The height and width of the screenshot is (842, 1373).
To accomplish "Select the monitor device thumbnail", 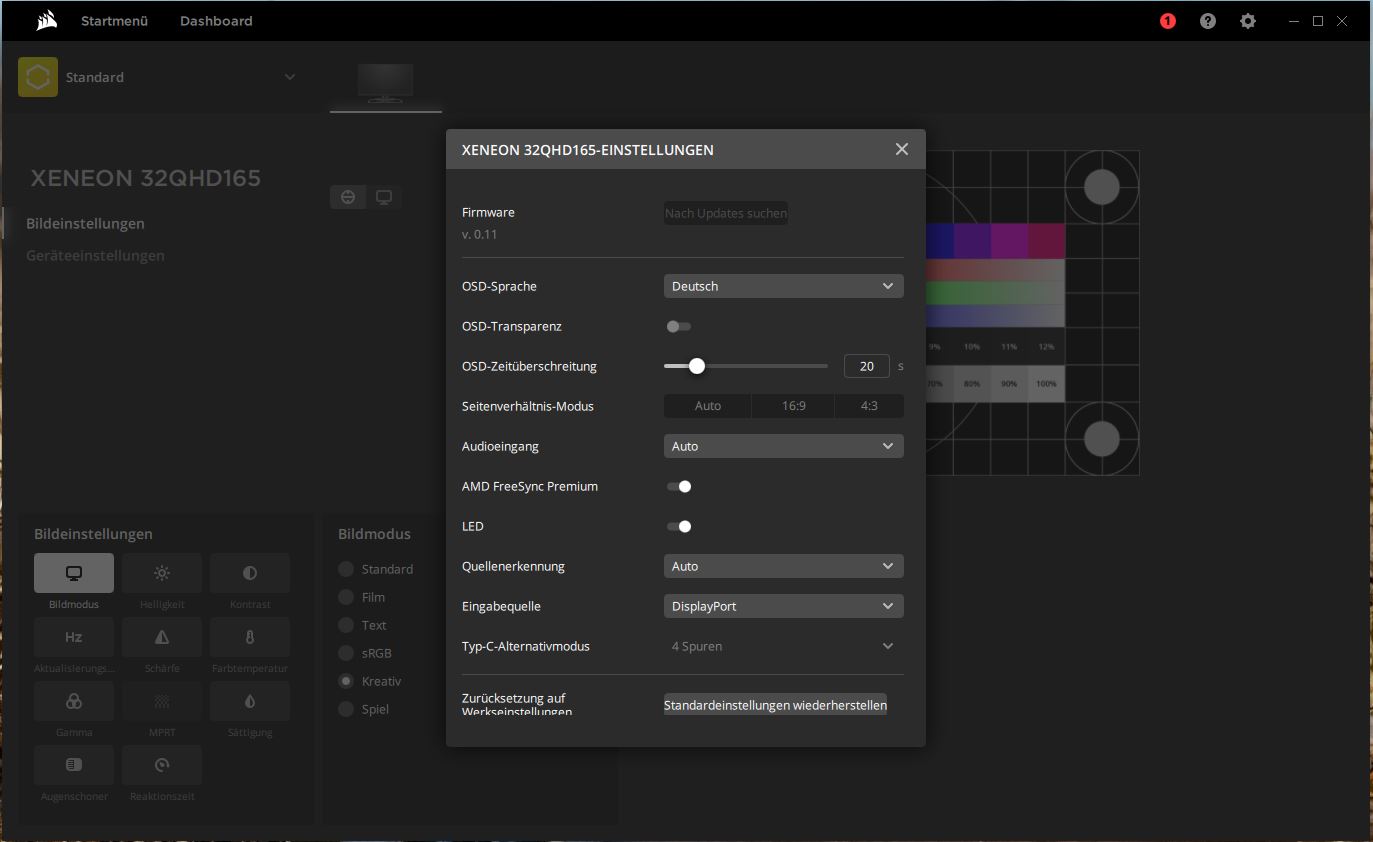I will 385,82.
